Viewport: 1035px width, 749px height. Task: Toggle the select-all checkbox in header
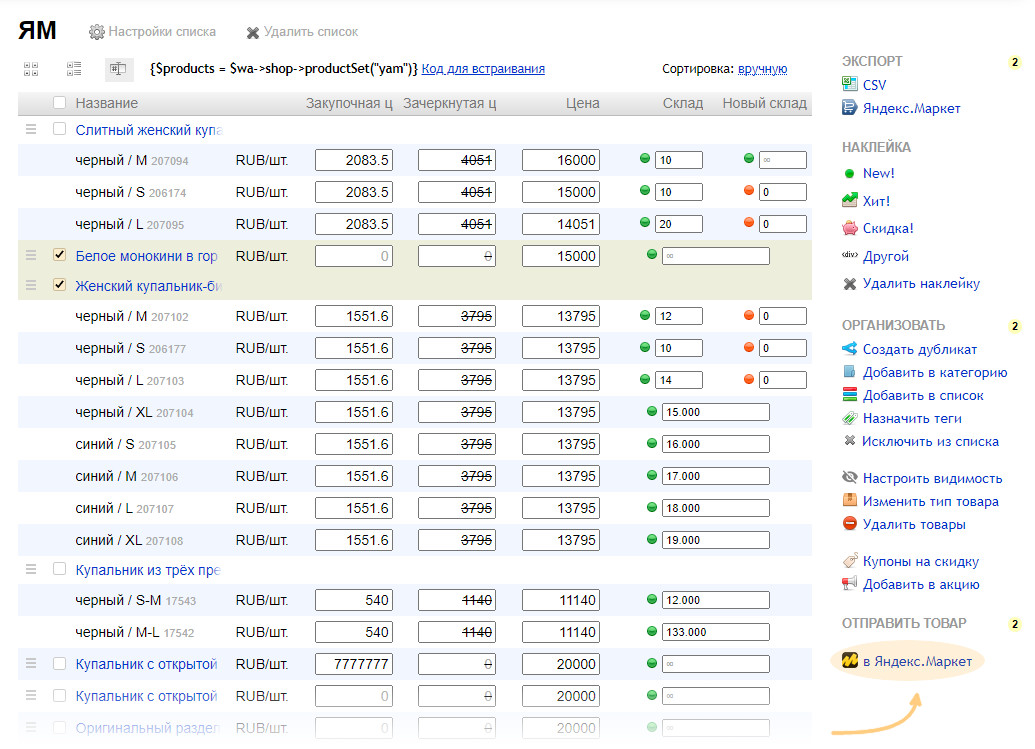tap(59, 103)
